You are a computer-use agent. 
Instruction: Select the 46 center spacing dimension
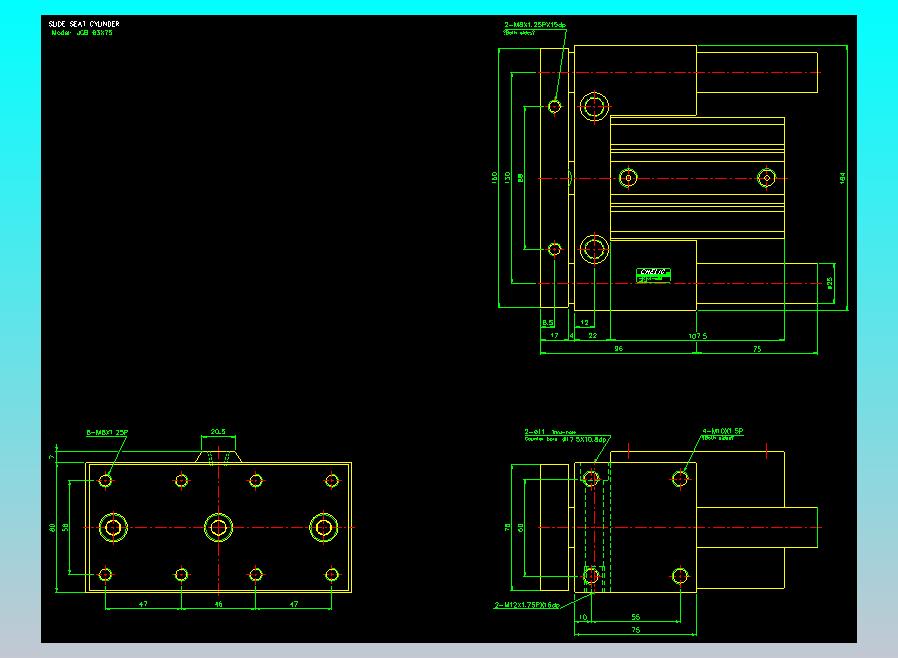218,604
